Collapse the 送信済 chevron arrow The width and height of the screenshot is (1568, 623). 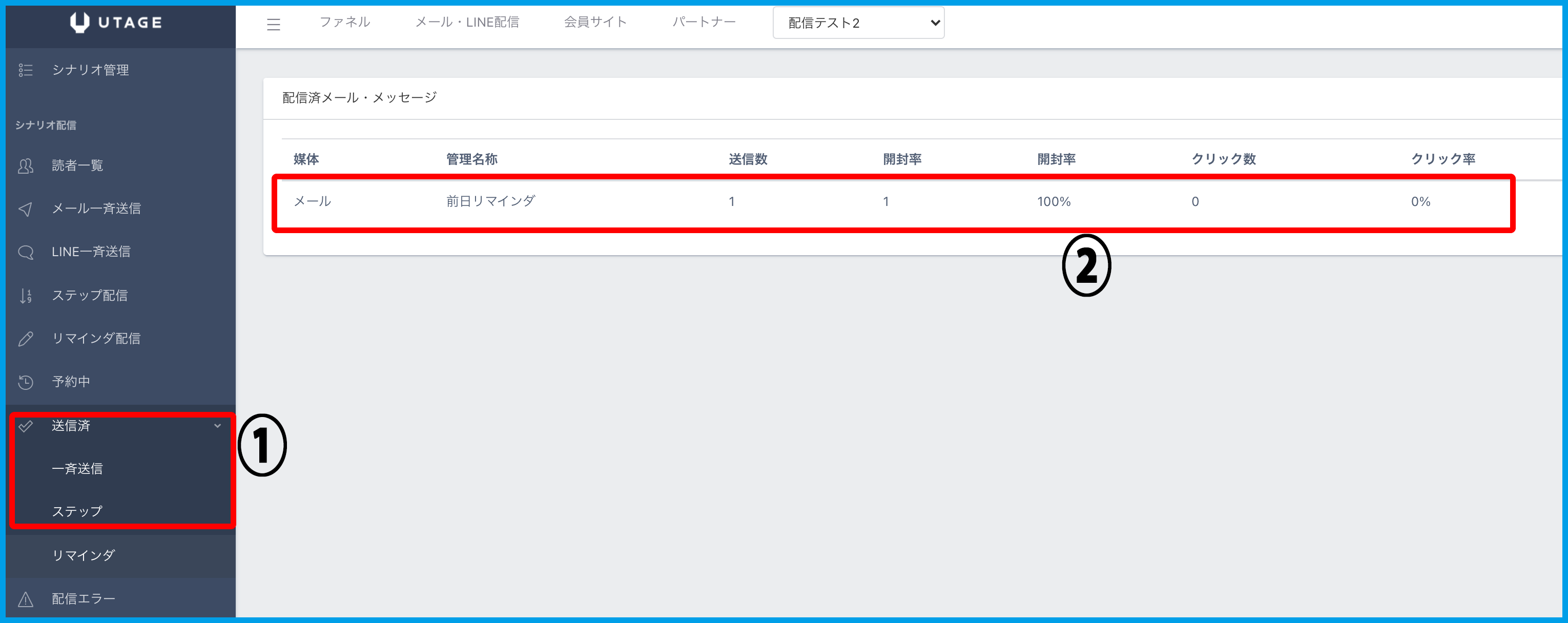pos(217,426)
